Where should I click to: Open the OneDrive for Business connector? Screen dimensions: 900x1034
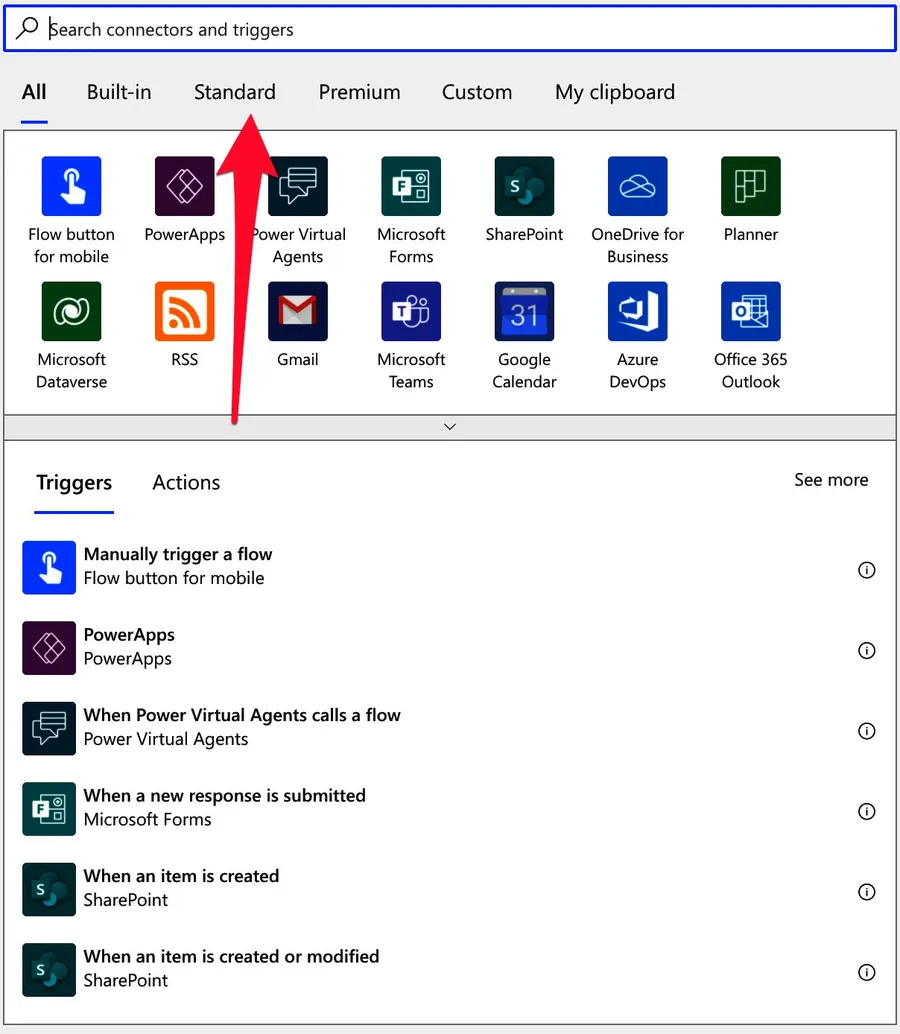(x=637, y=186)
